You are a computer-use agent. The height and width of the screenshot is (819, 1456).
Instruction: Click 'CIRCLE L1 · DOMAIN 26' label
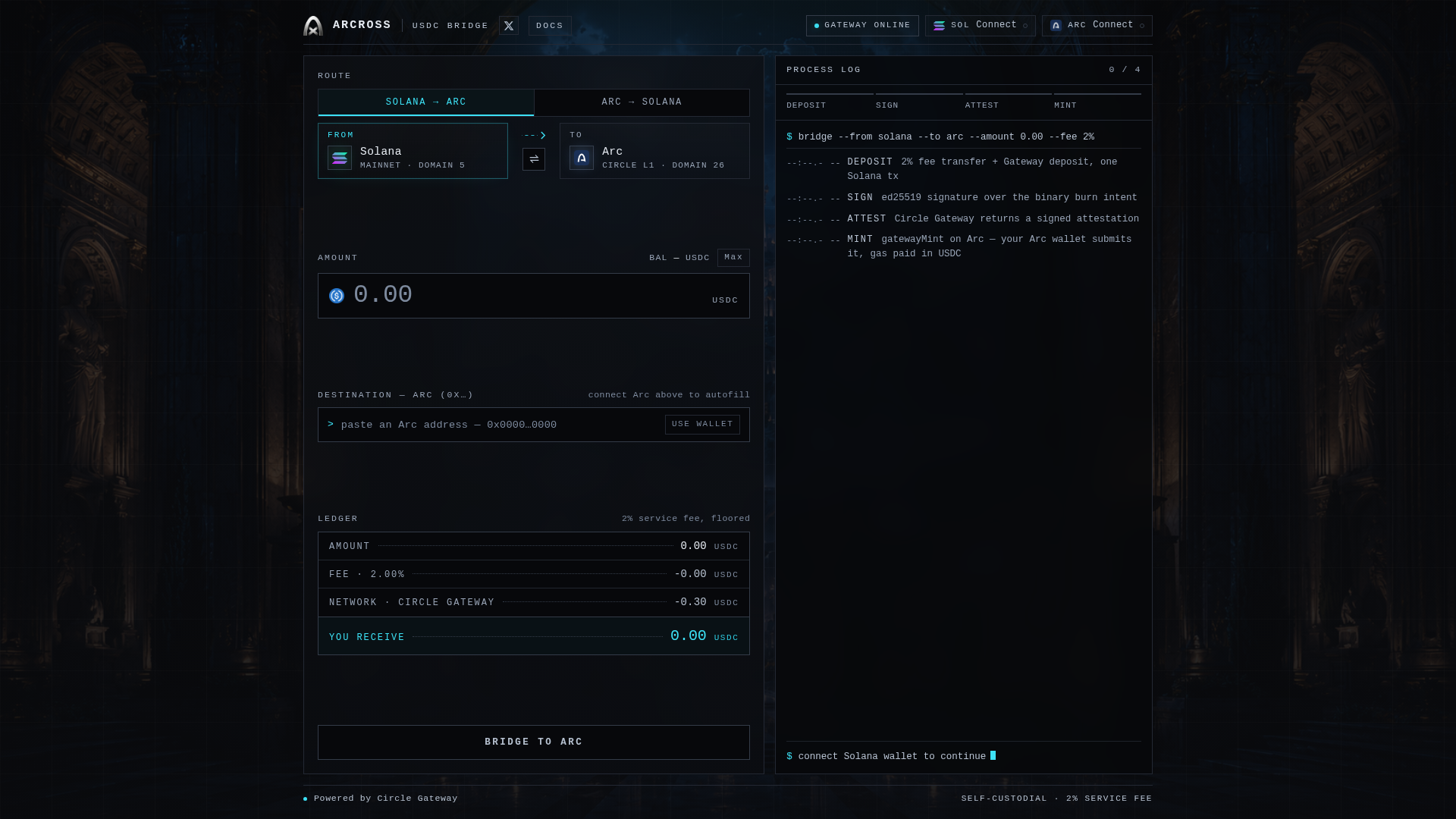coord(663,165)
